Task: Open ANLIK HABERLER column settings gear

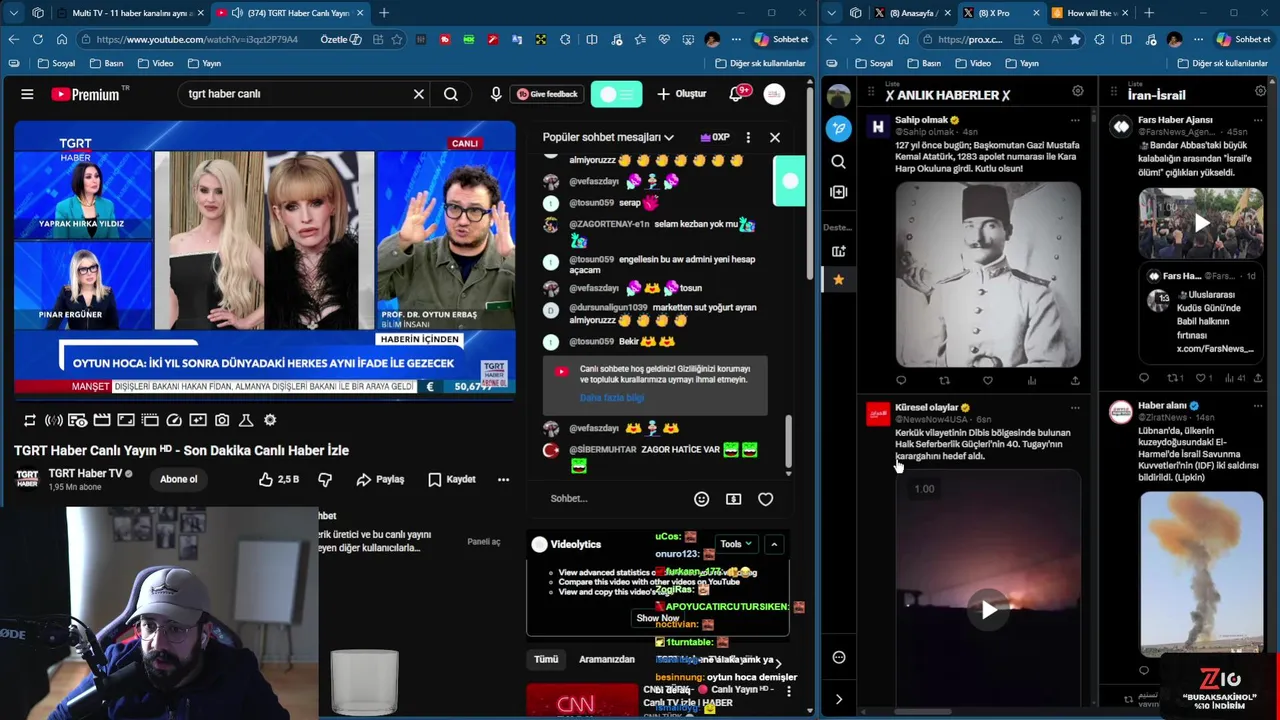Action: pos(1077,91)
